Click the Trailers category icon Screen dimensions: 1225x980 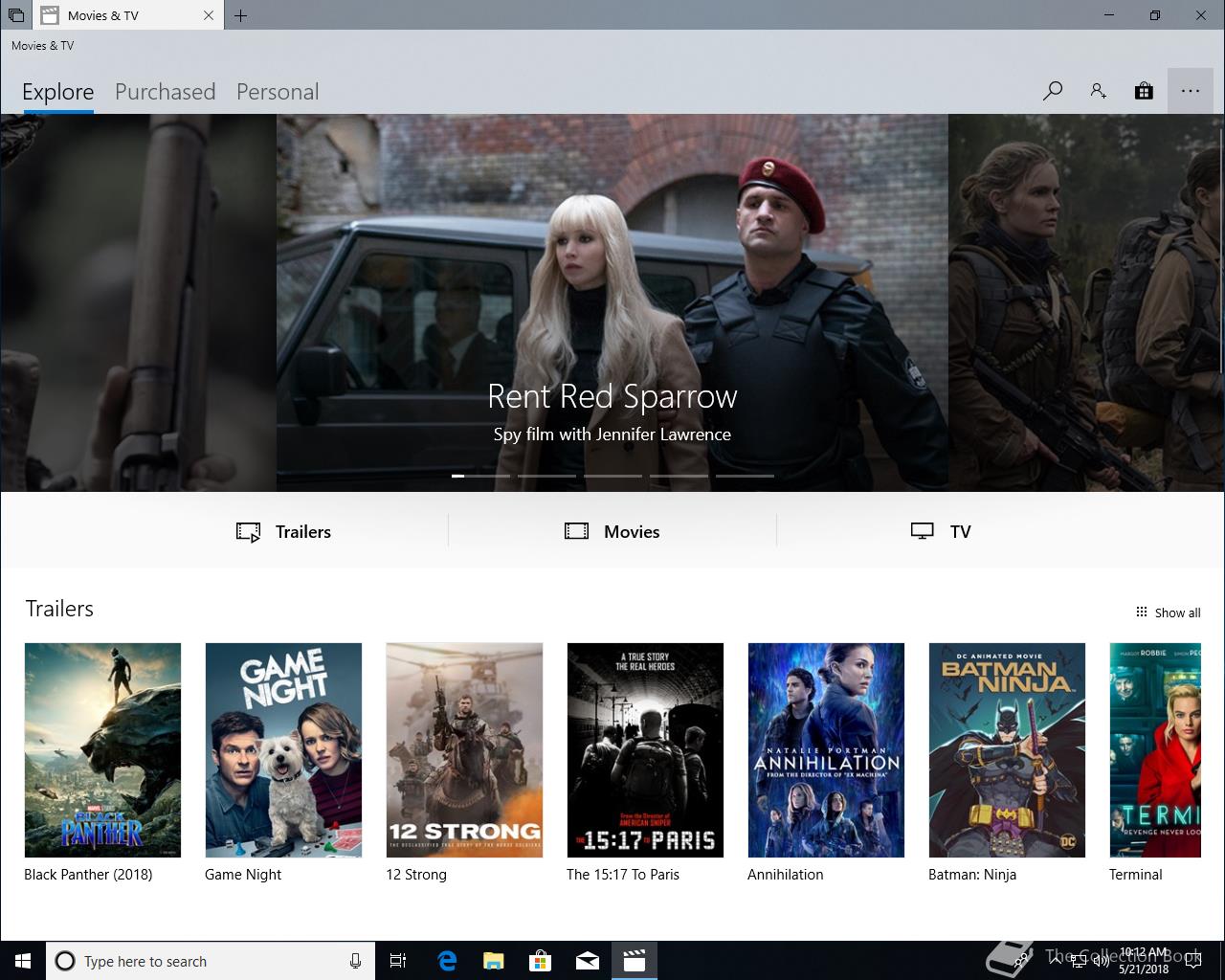[248, 532]
